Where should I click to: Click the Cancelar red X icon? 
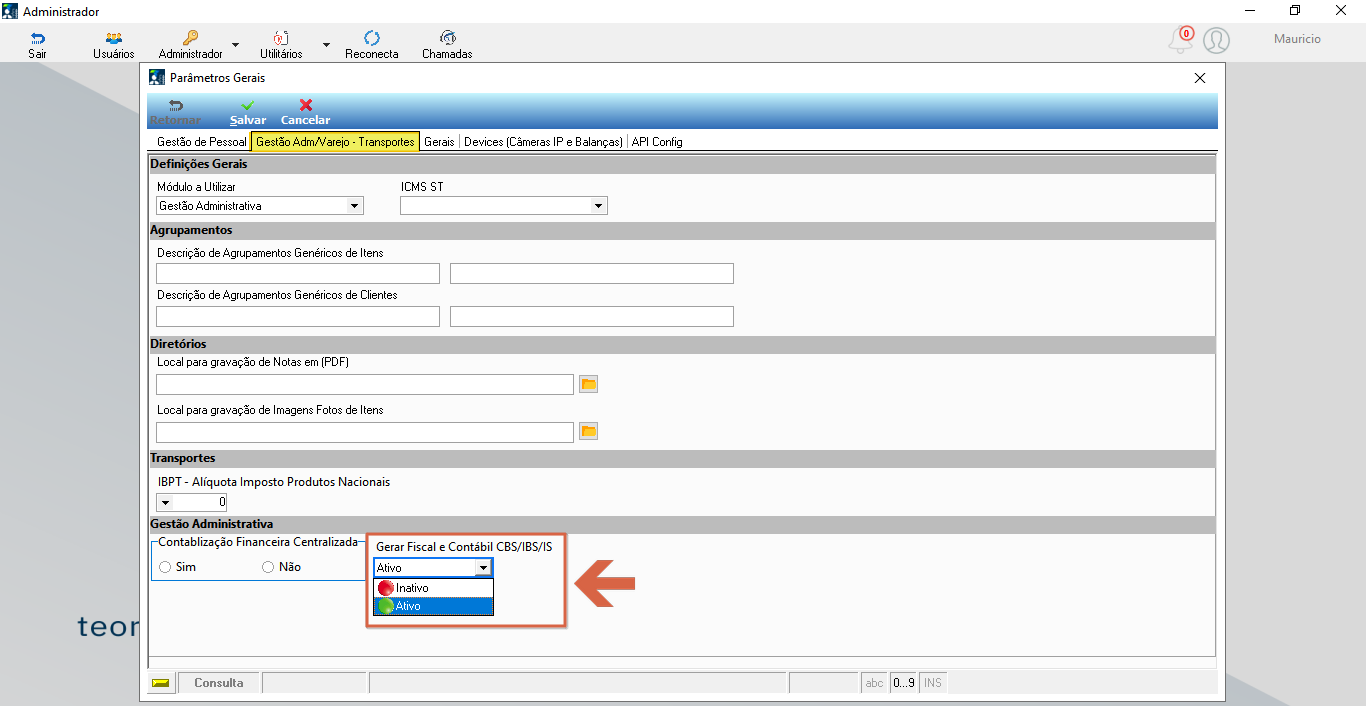[x=306, y=105]
